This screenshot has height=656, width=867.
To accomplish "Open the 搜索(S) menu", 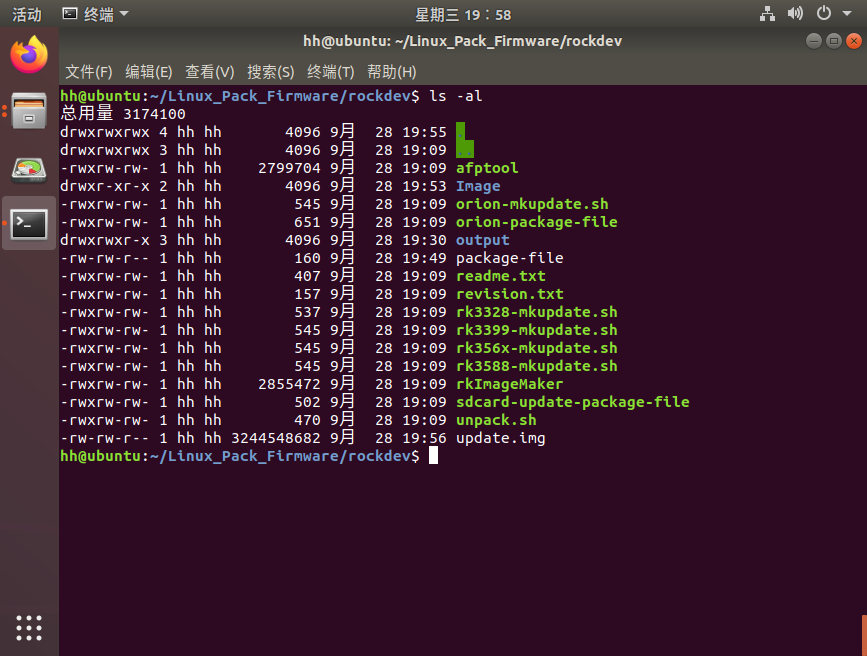I will coord(268,71).
